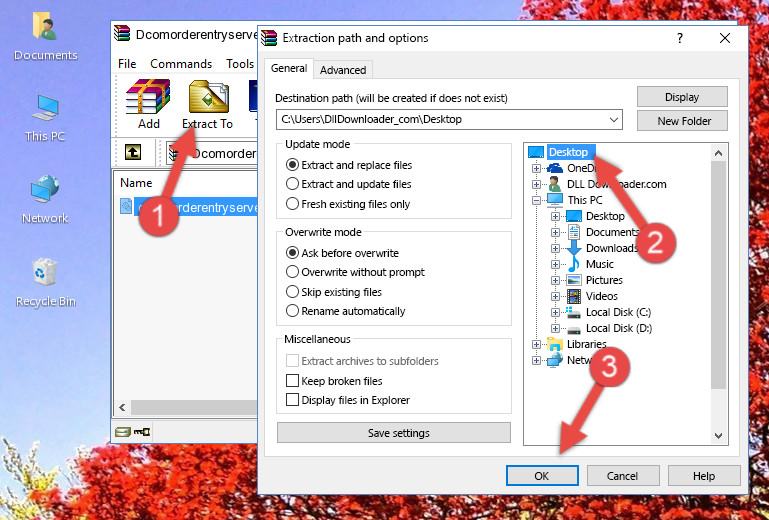Viewport: 769px width, 520px height.
Task: Select the Pictures icon in the tree
Action: [x=574, y=280]
